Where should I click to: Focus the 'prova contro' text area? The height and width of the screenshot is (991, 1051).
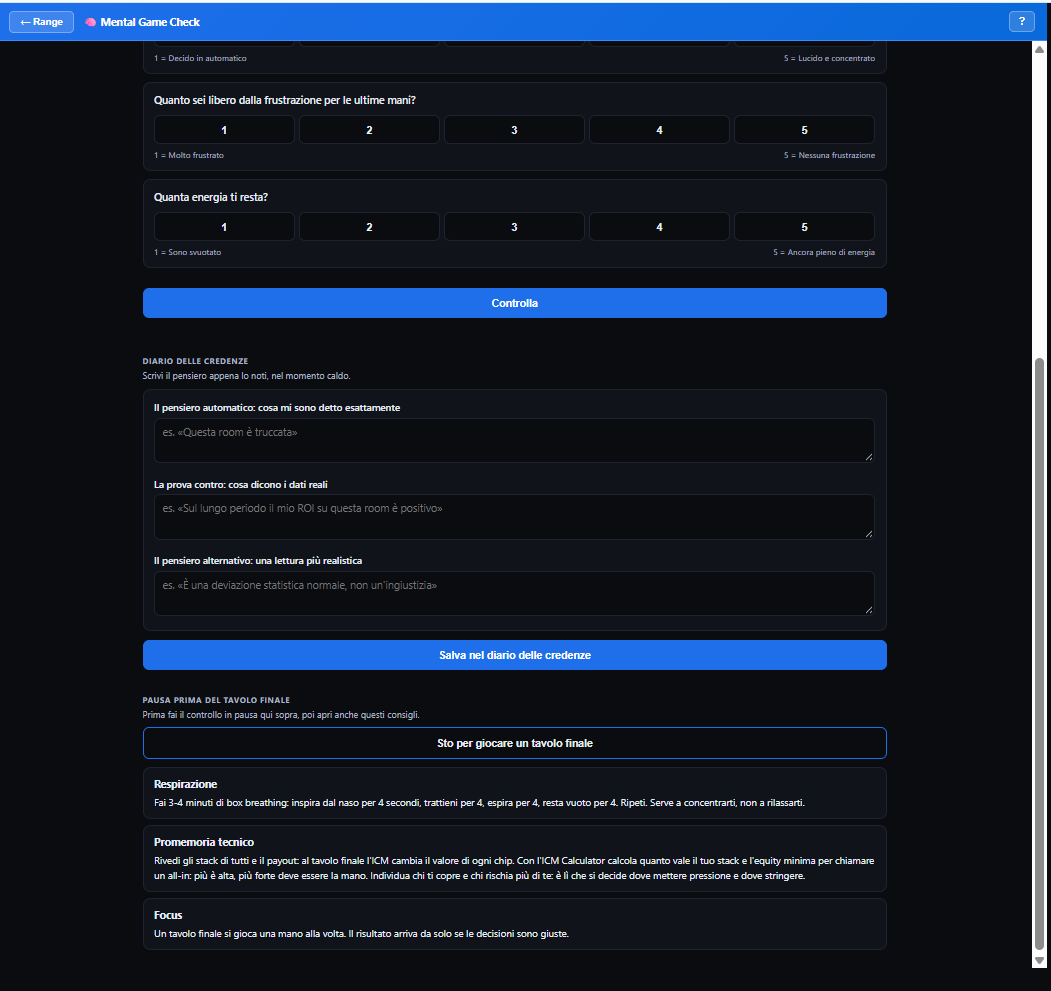[514, 517]
